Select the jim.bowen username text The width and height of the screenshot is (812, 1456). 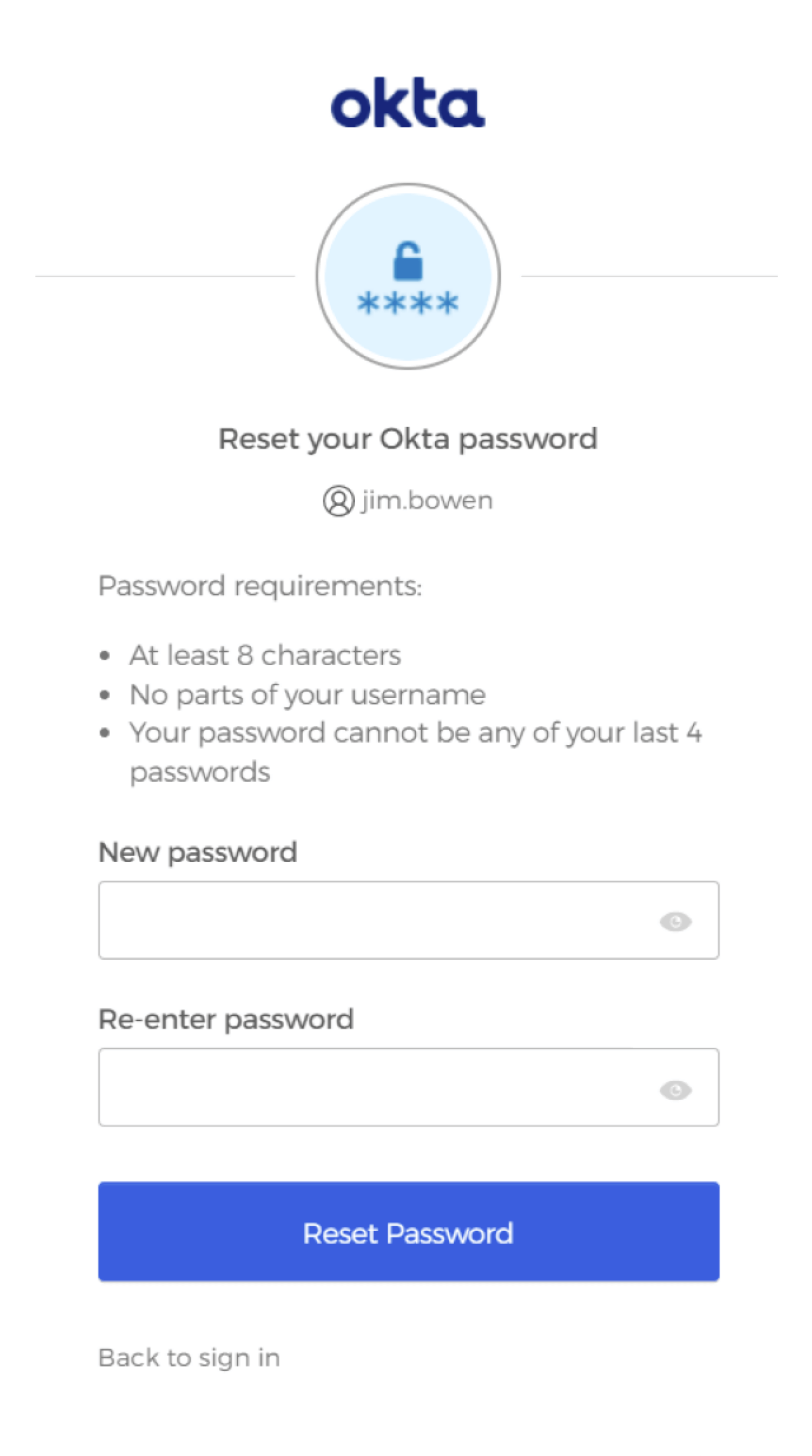[x=427, y=500]
